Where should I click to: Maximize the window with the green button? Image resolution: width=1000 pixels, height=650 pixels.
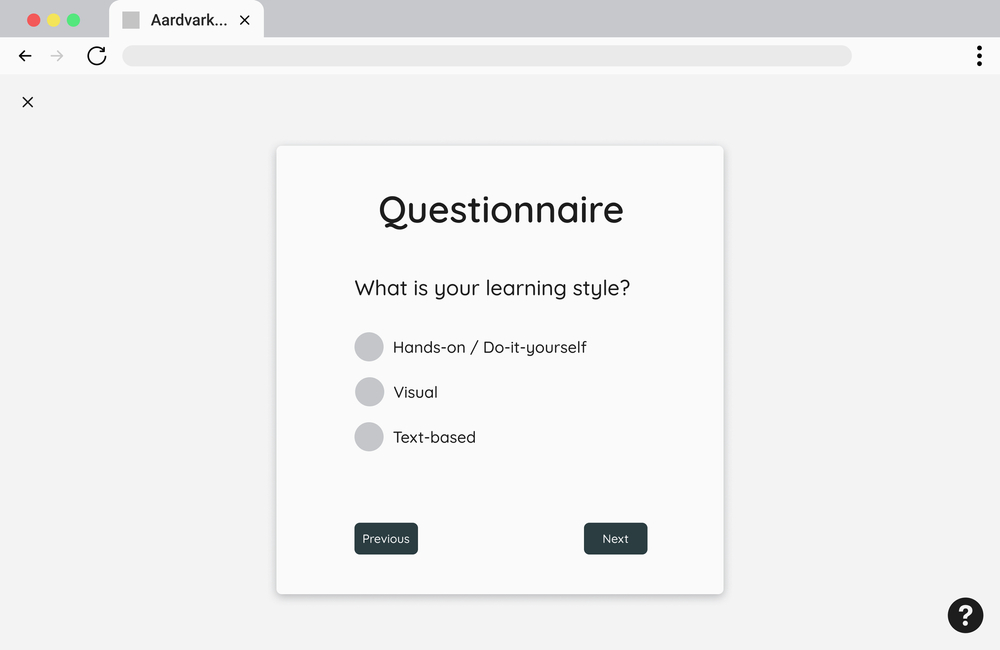point(73,20)
